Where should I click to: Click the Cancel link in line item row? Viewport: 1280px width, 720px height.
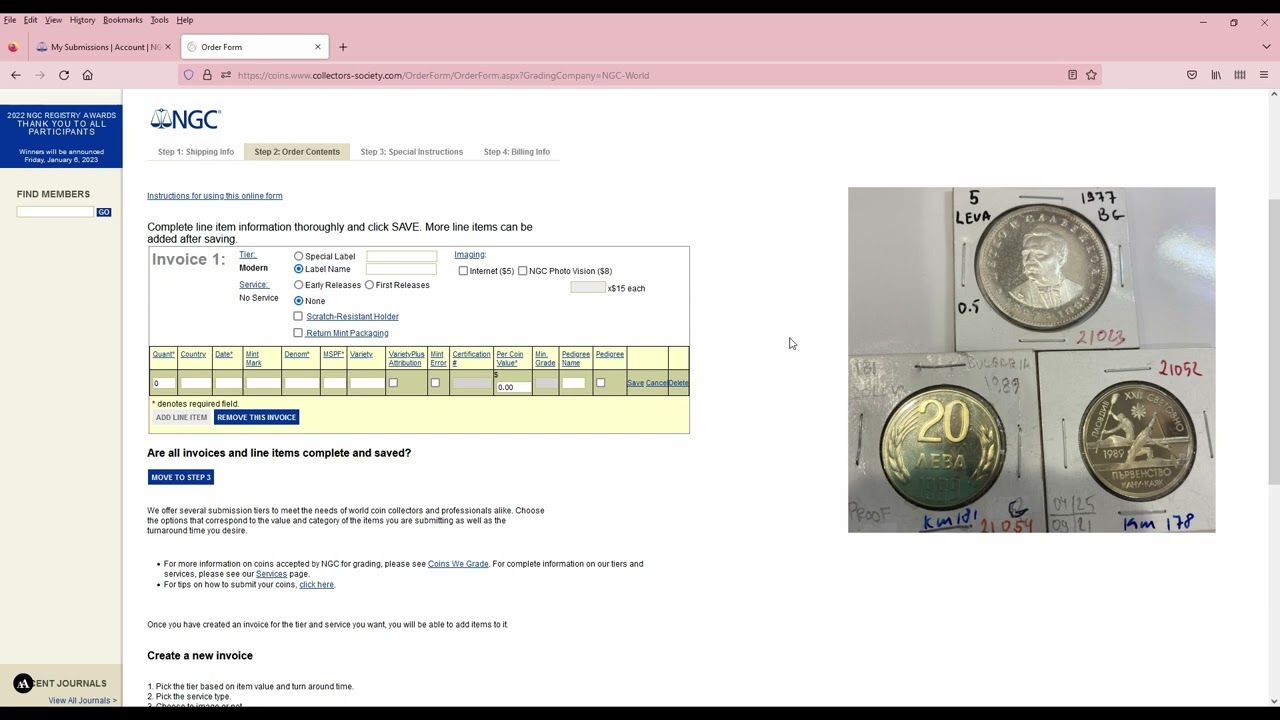pyautogui.click(x=656, y=383)
